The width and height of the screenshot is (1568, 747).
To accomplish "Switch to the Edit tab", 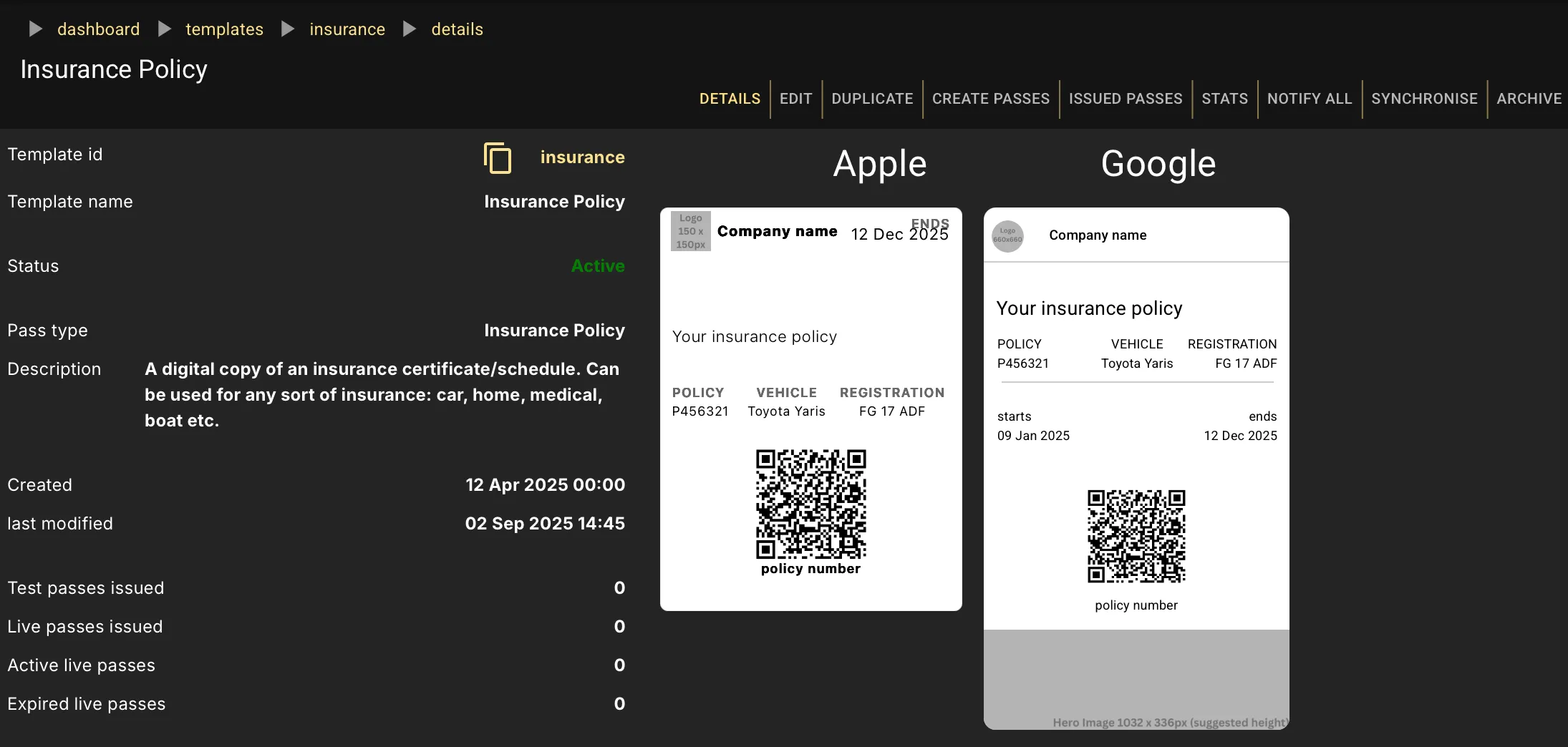I will 795,99.
